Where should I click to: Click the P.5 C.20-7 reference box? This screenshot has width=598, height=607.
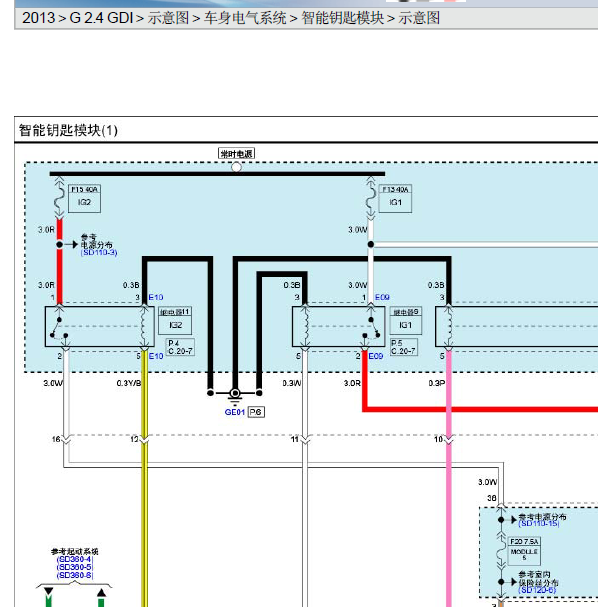click(403, 347)
